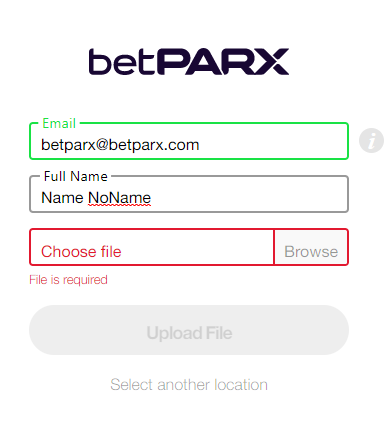Click the betPARX logo
The height and width of the screenshot is (422, 391).
coord(189,62)
